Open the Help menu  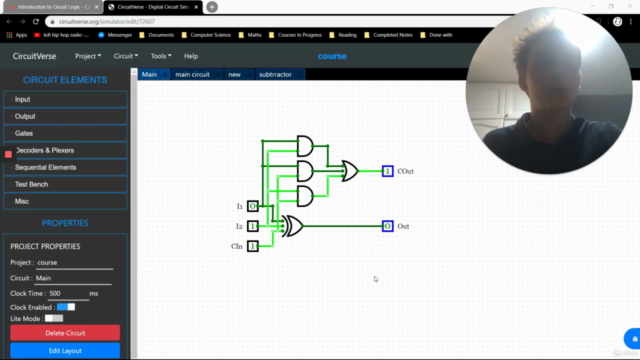(191, 56)
